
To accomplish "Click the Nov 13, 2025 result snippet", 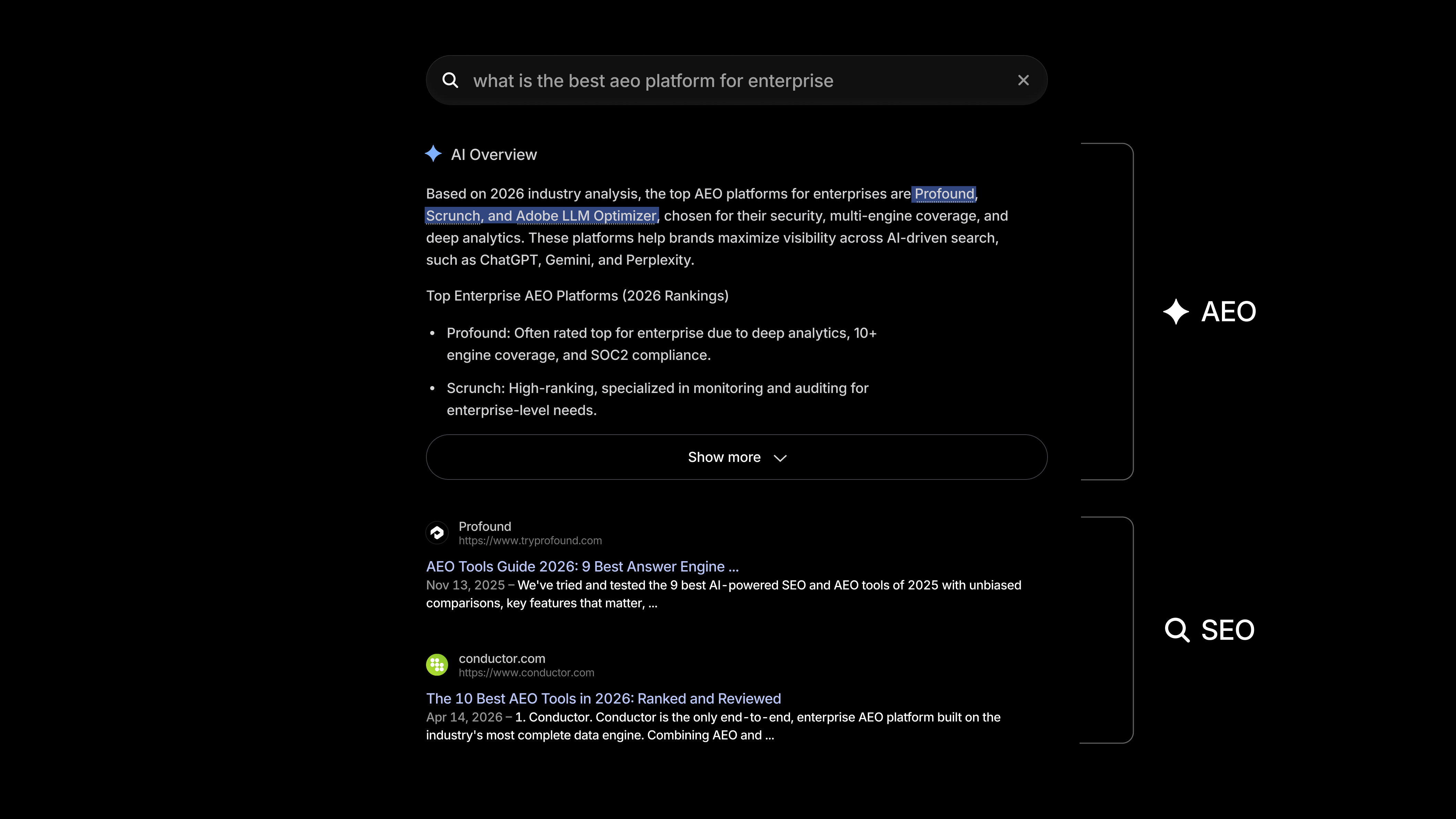I will pyautogui.click(x=724, y=594).
